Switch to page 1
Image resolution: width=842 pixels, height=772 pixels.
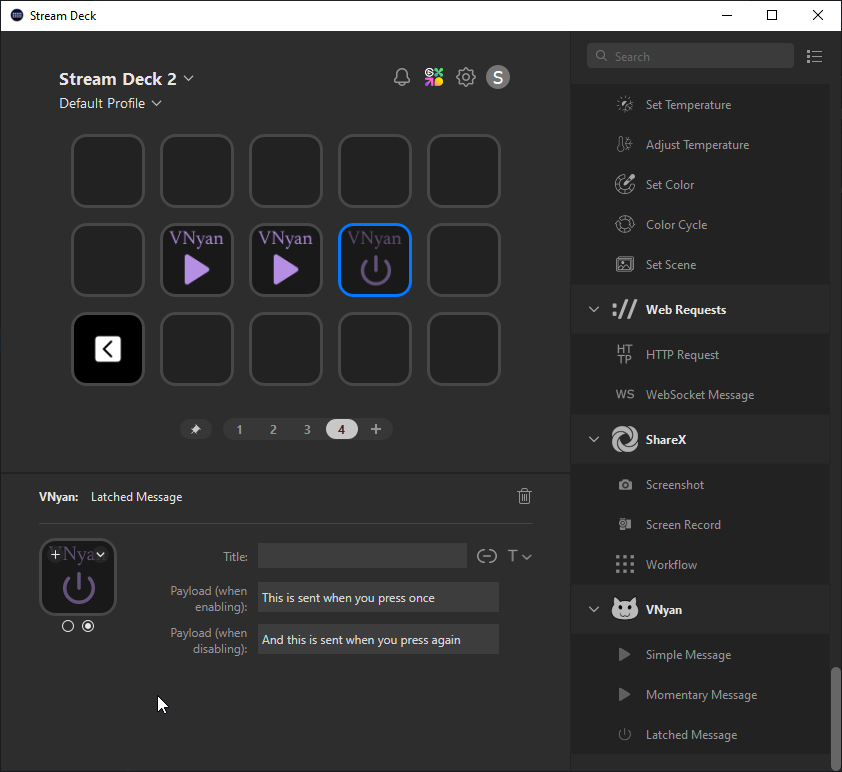(239, 429)
